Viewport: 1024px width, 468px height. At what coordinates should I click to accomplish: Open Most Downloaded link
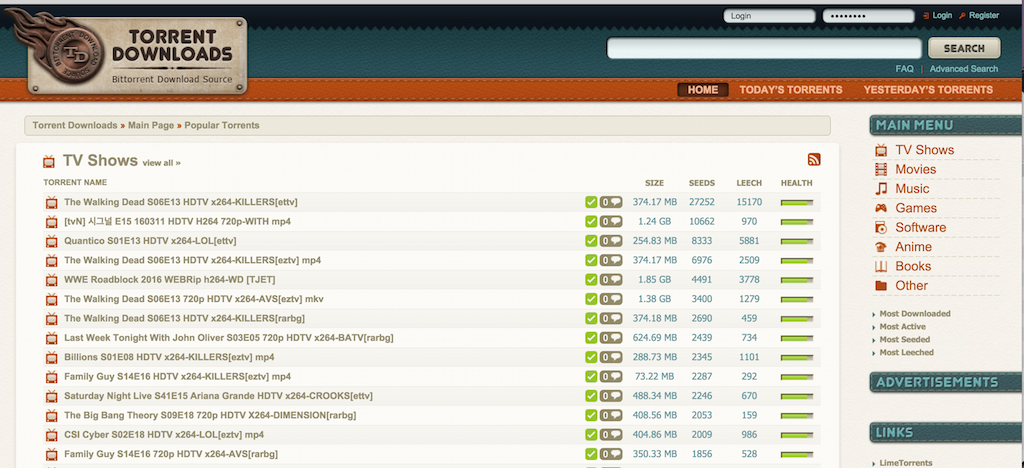914,314
